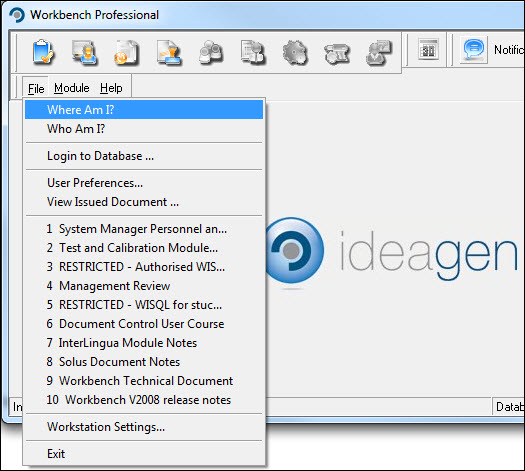
Task: Select Exit at the menu bottom
Action: point(144,454)
